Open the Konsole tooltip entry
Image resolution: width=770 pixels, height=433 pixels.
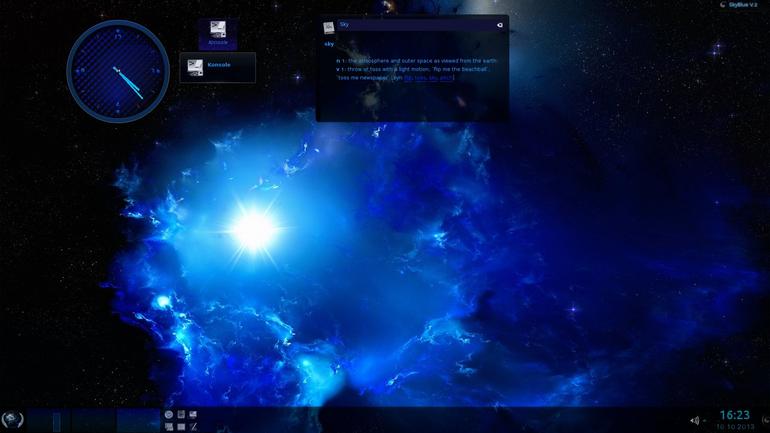(218, 68)
